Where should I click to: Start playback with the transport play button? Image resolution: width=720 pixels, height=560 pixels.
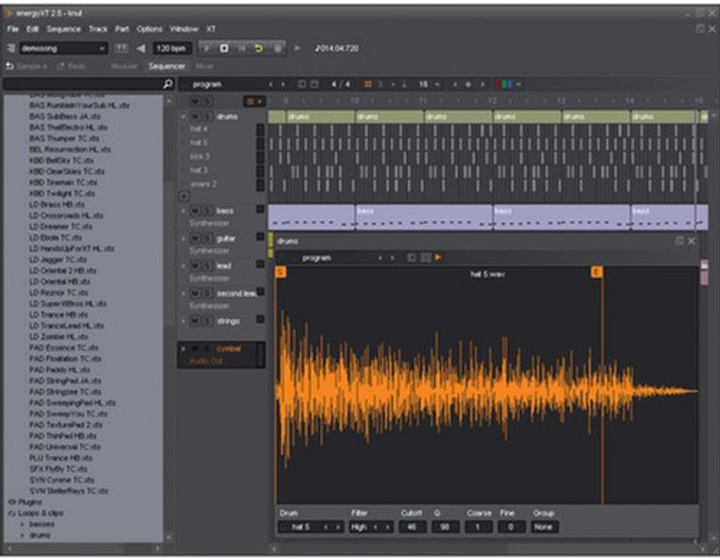point(207,48)
